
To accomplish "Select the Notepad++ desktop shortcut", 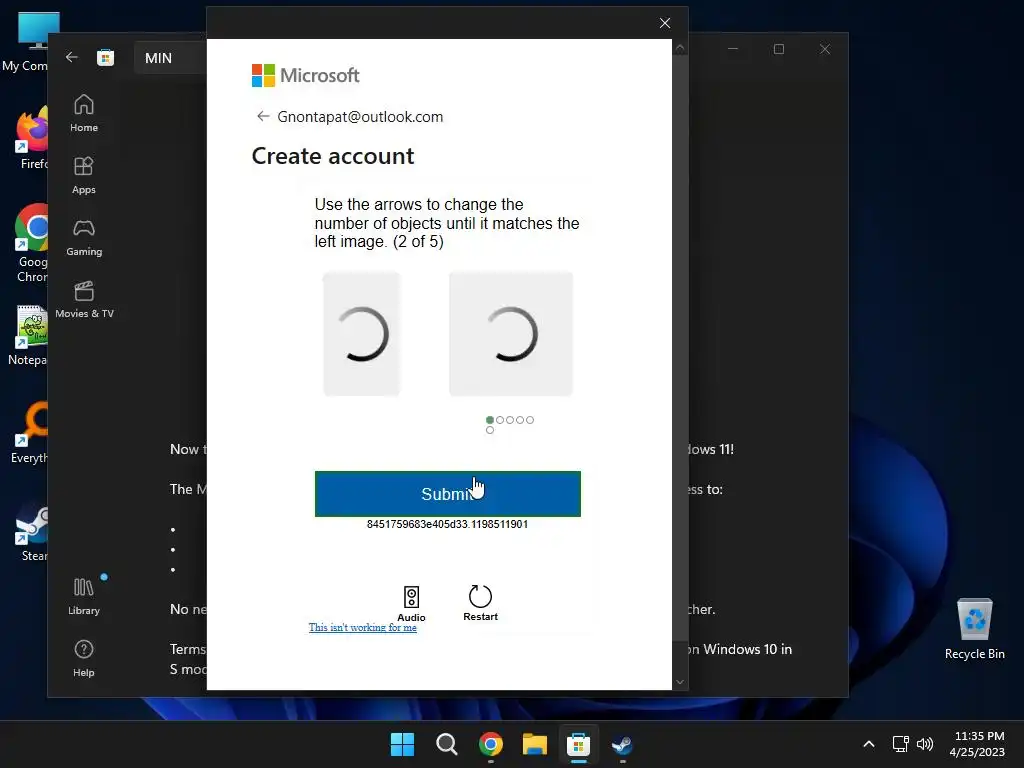I will point(27,336).
